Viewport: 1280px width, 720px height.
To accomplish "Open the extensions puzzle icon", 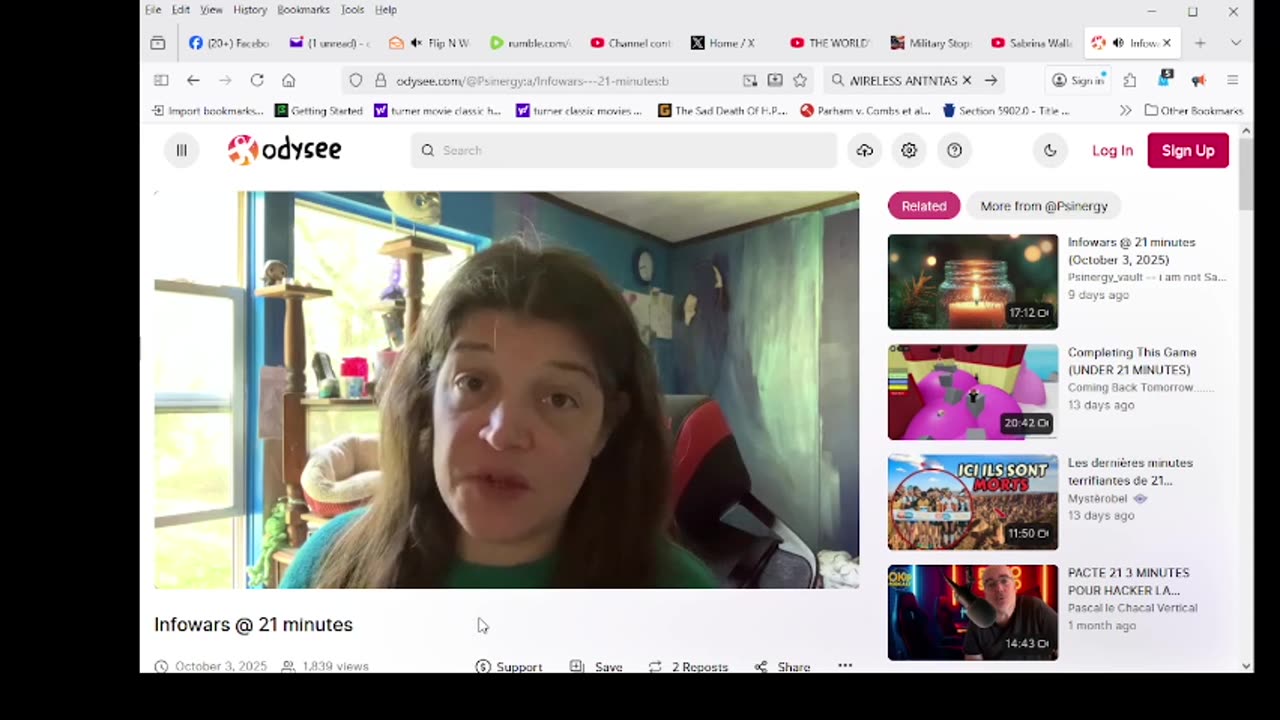I will 1130,80.
